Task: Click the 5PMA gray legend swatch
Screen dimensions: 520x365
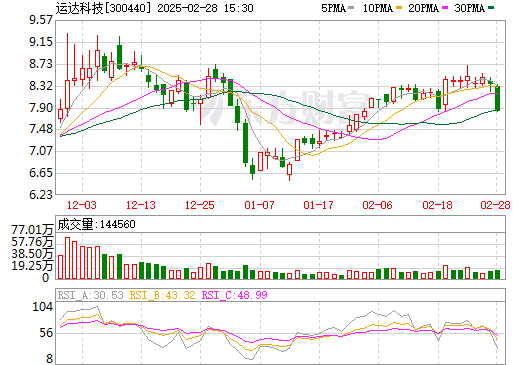Action: point(351,8)
